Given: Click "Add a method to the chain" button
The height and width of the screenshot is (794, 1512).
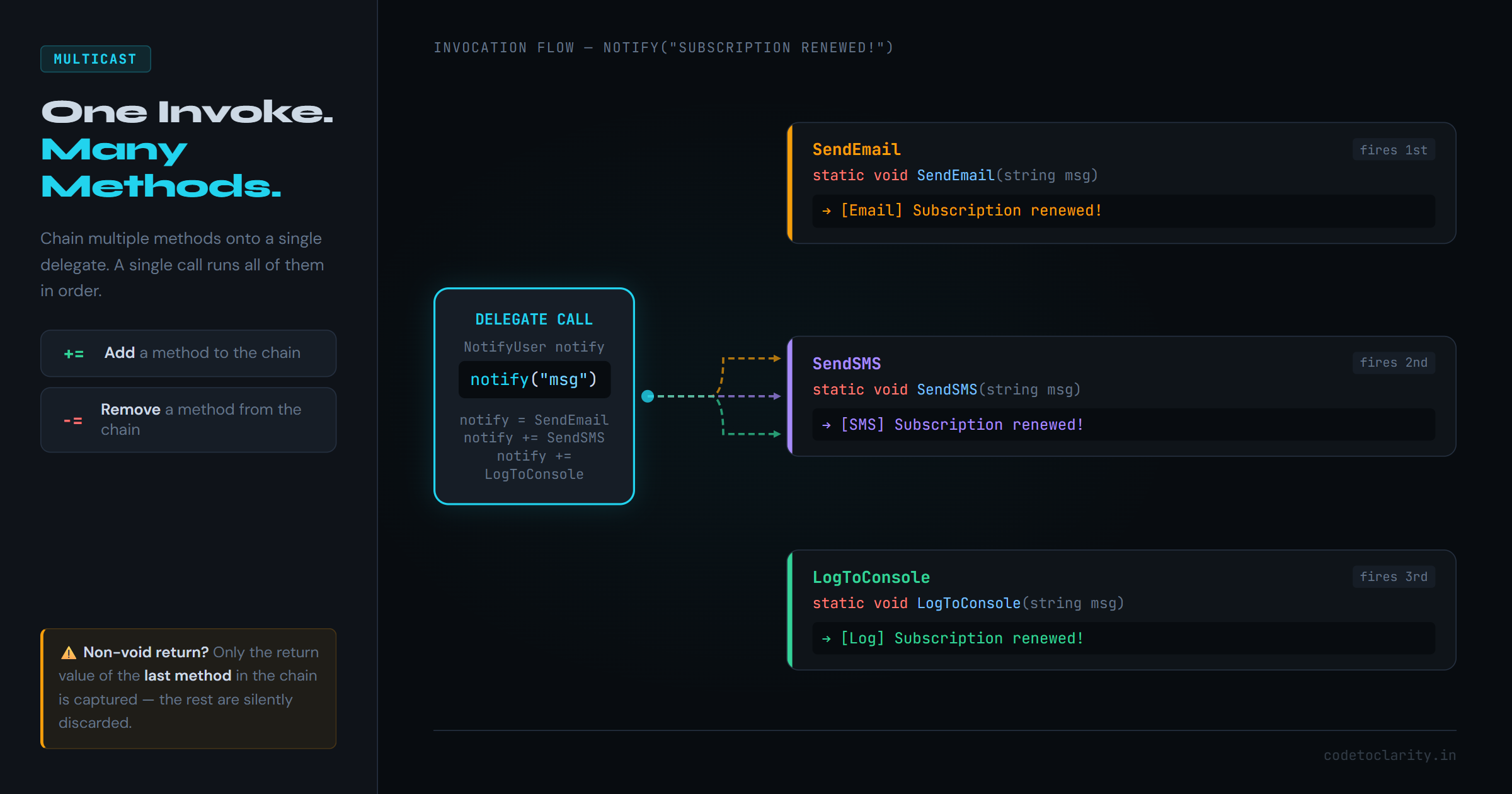Looking at the screenshot, I should pos(188,353).
